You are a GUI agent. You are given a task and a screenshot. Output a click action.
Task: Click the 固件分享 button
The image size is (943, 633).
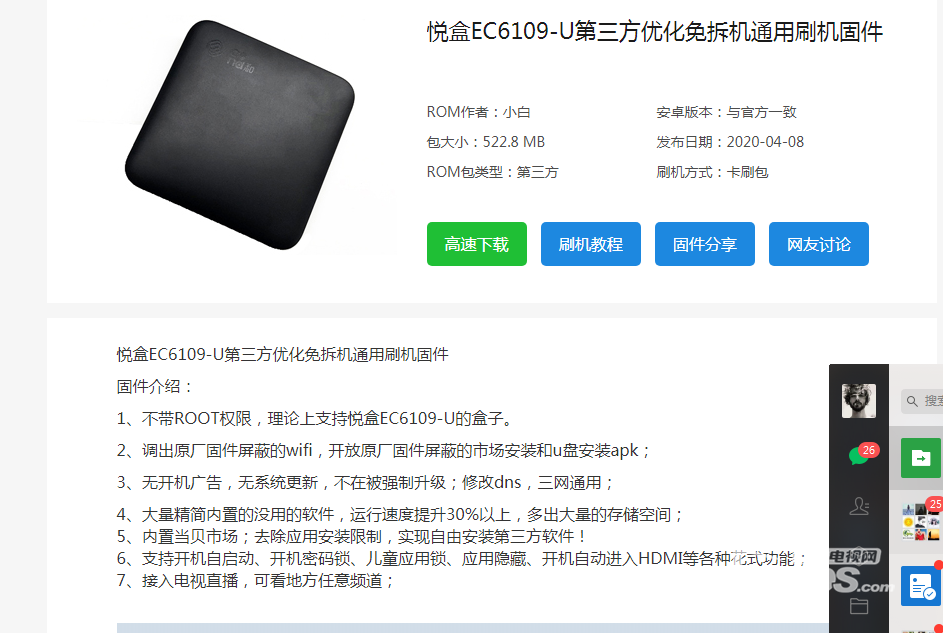pyautogui.click(x=705, y=244)
